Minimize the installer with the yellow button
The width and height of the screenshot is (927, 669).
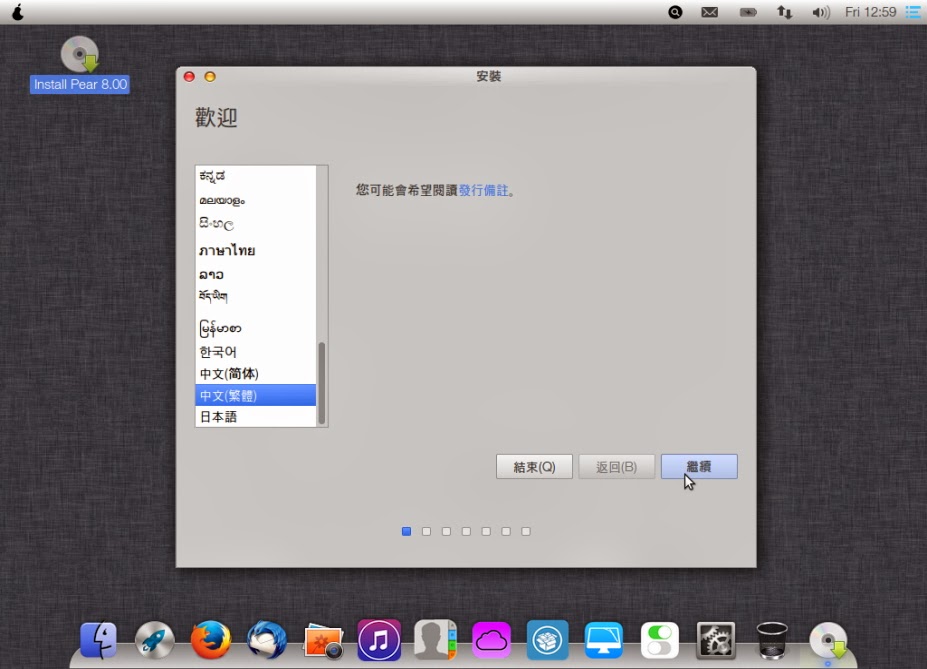pos(210,76)
